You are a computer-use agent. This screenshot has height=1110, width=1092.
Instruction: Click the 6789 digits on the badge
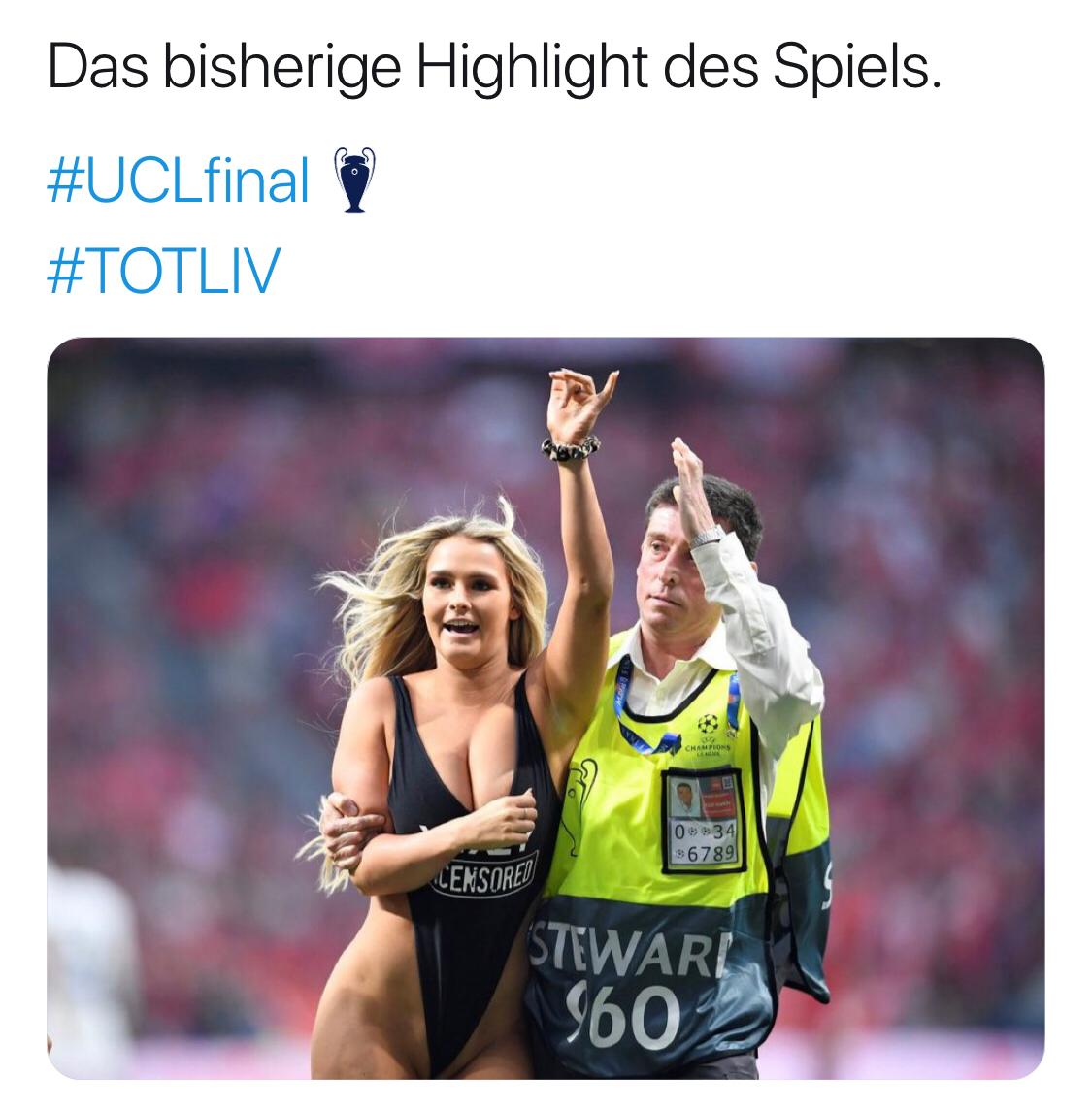click(711, 854)
